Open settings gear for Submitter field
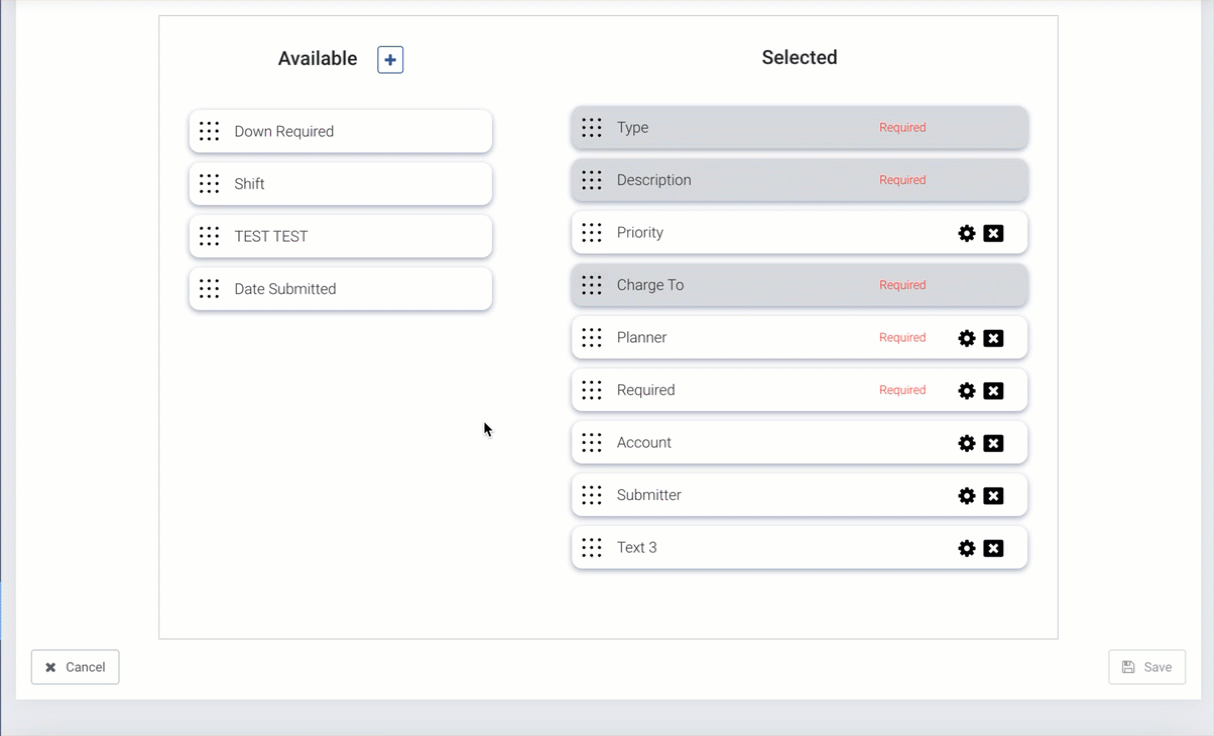 (x=967, y=496)
